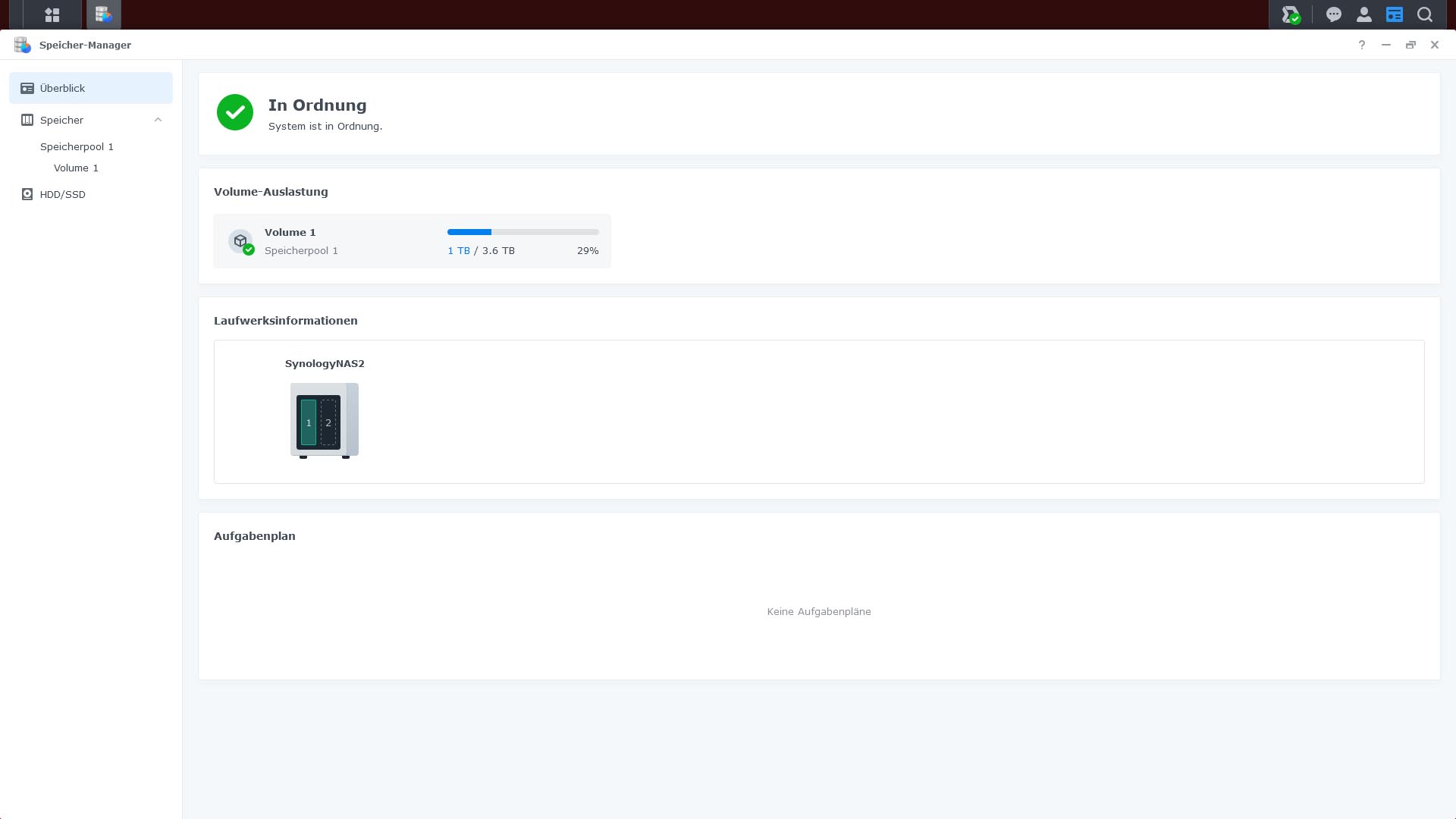
Task: Click empty drive bay 2 on the NAS
Action: [328, 422]
